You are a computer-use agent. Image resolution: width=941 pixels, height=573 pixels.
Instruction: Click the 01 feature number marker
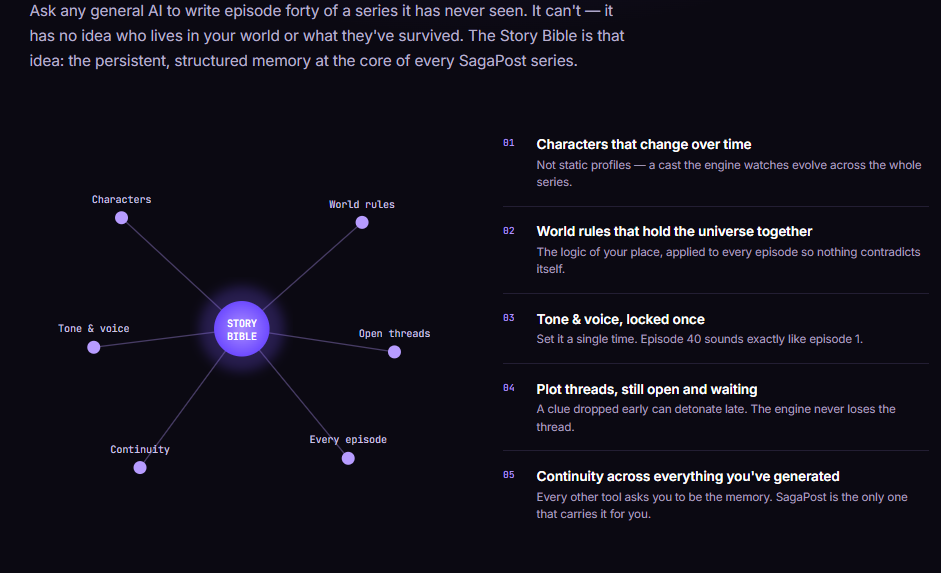[x=508, y=143]
